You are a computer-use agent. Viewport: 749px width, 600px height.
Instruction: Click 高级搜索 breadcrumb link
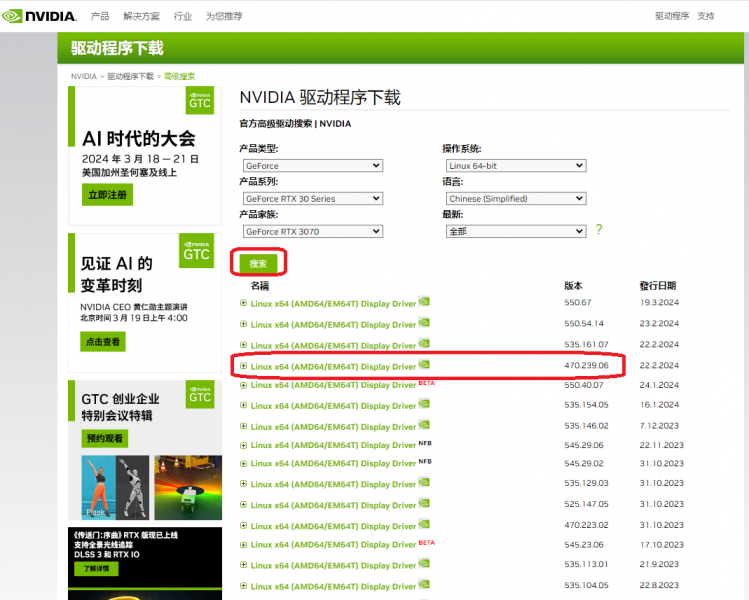point(180,76)
